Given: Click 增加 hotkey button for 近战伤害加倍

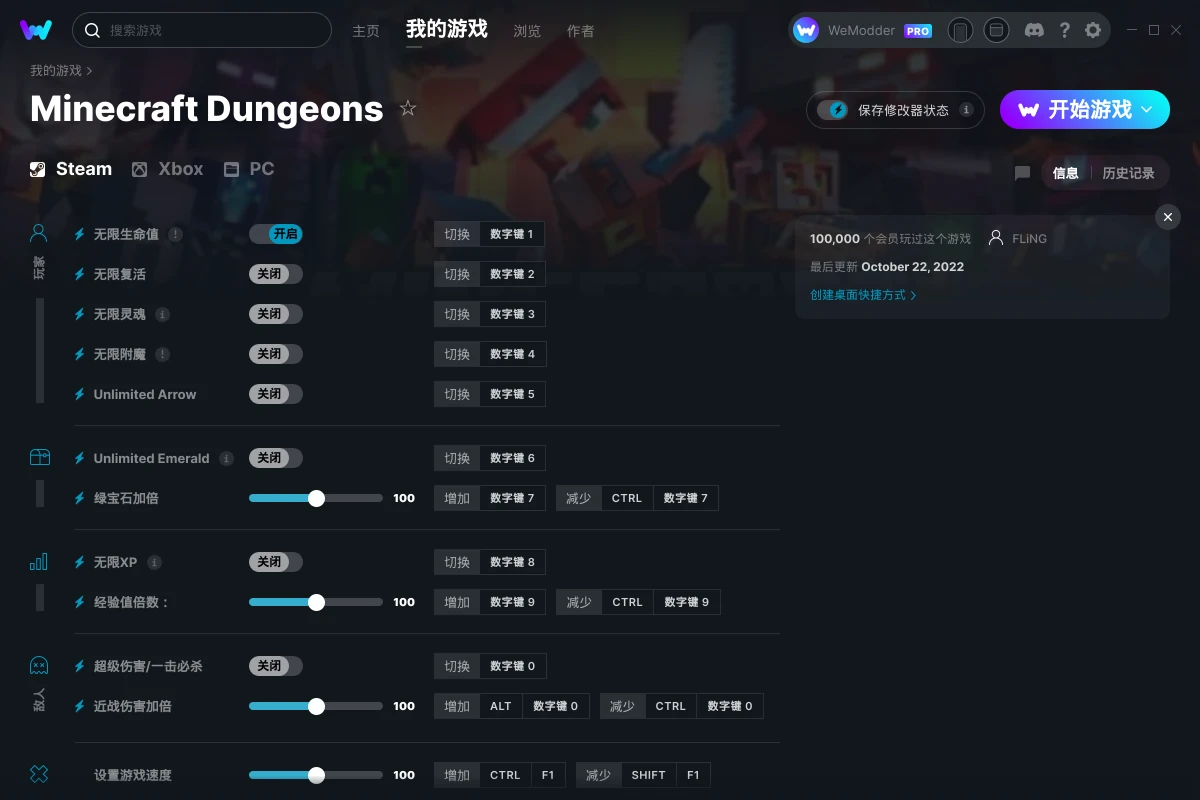Looking at the screenshot, I should tap(457, 706).
